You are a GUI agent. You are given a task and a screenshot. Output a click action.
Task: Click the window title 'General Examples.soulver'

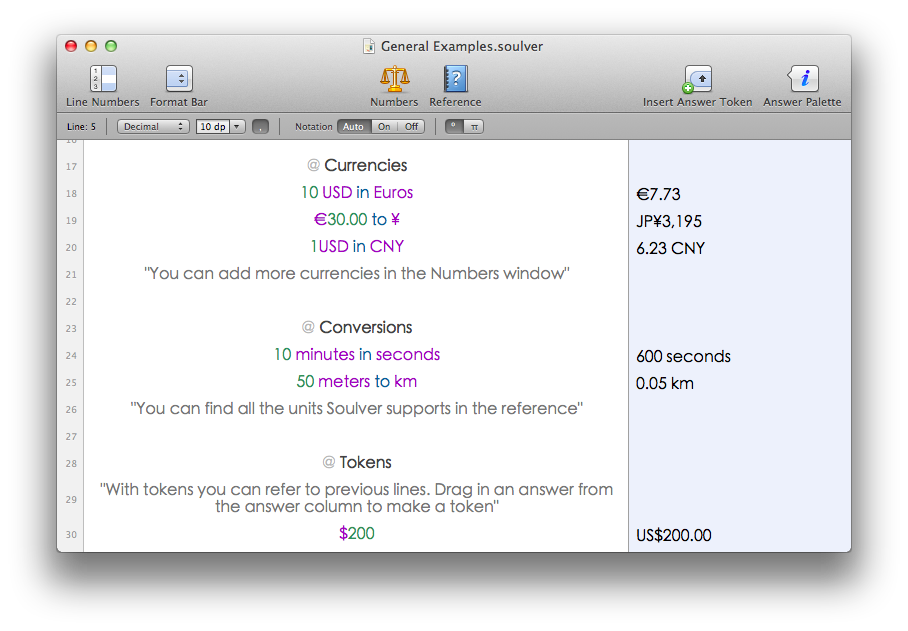coord(462,46)
